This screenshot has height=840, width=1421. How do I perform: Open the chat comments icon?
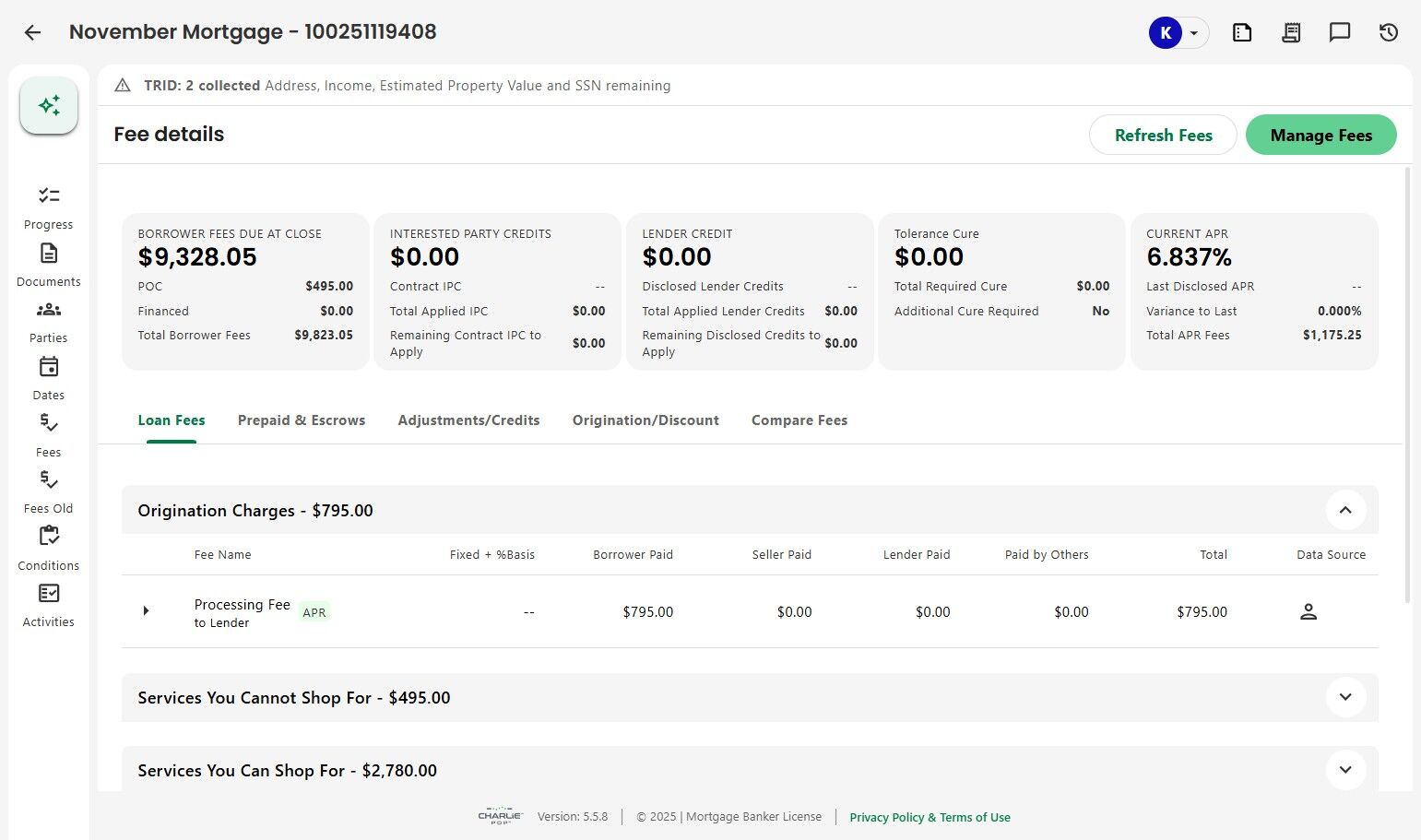[x=1339, y=33]
